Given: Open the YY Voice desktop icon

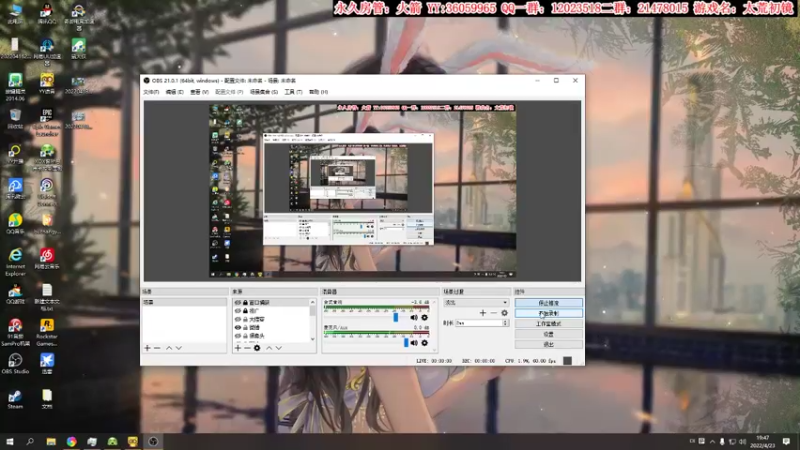Looking at the screenshot, I should 47,84.
